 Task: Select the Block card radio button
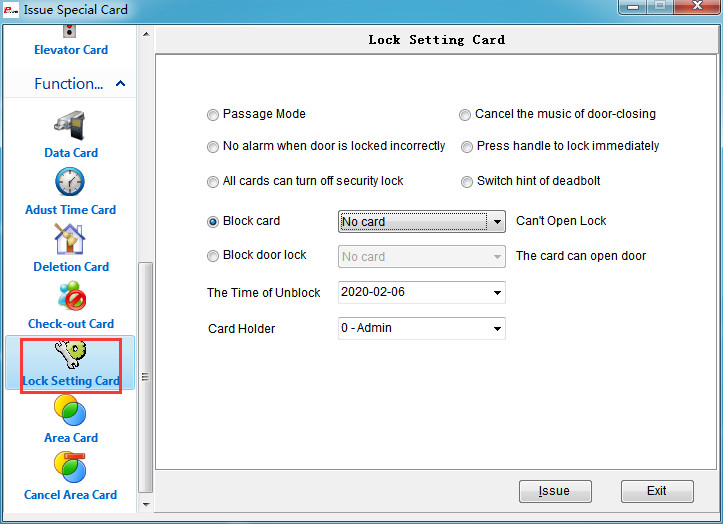[x=213, y=222]
